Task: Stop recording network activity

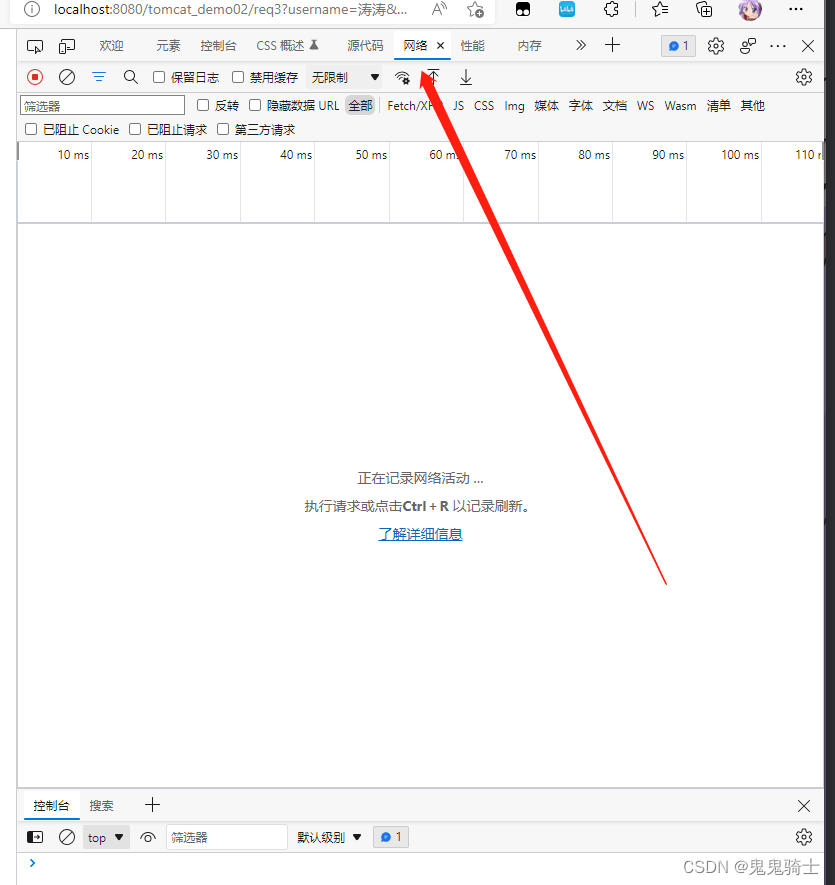Action: pyautogui.click(x=35, y=77)
